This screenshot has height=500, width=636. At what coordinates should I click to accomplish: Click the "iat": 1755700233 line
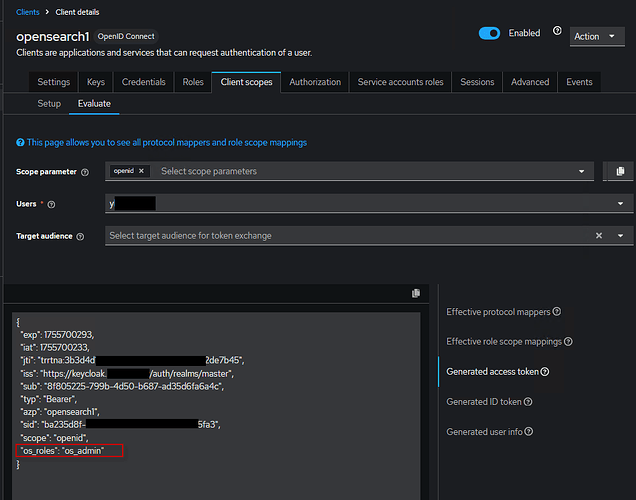pyautogui.click(x=55, y=348)
